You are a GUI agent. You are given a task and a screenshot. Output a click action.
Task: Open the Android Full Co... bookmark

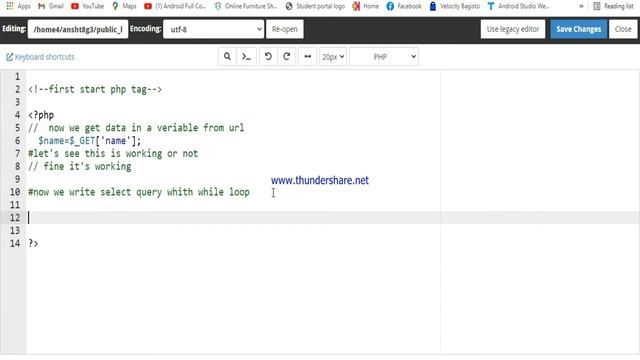click(176, 6)
